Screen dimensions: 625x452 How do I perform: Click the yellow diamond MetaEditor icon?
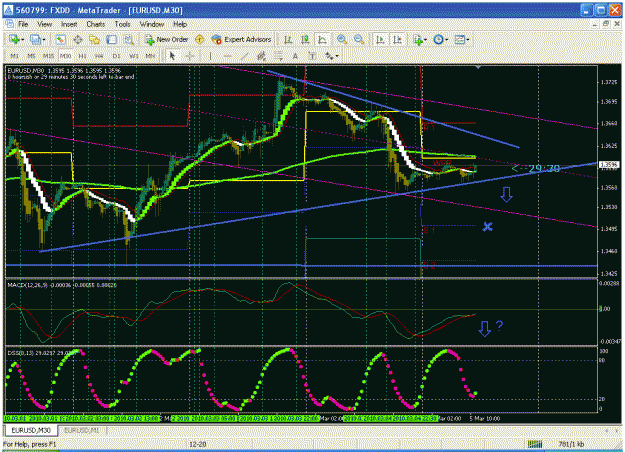pyautogui.click(x=200, y=39)
